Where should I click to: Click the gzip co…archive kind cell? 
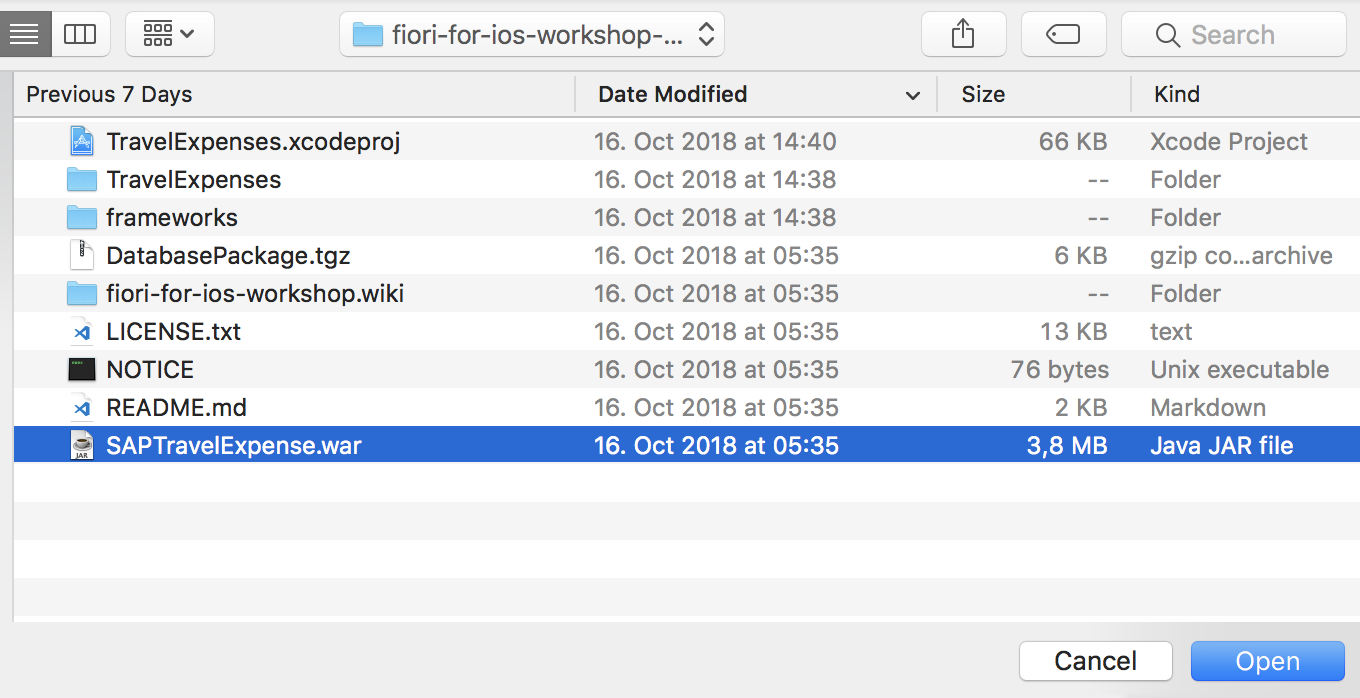coord(1241,256)
